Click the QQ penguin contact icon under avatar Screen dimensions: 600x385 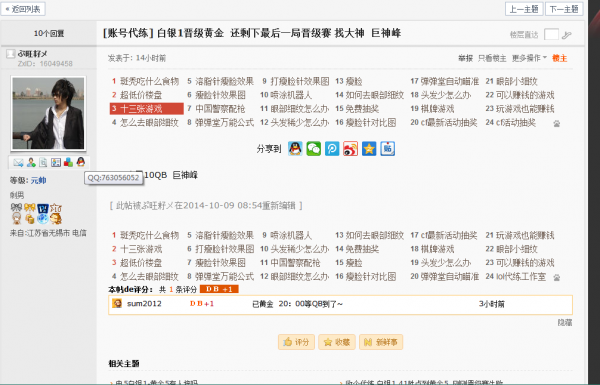(x=80, y=162)
